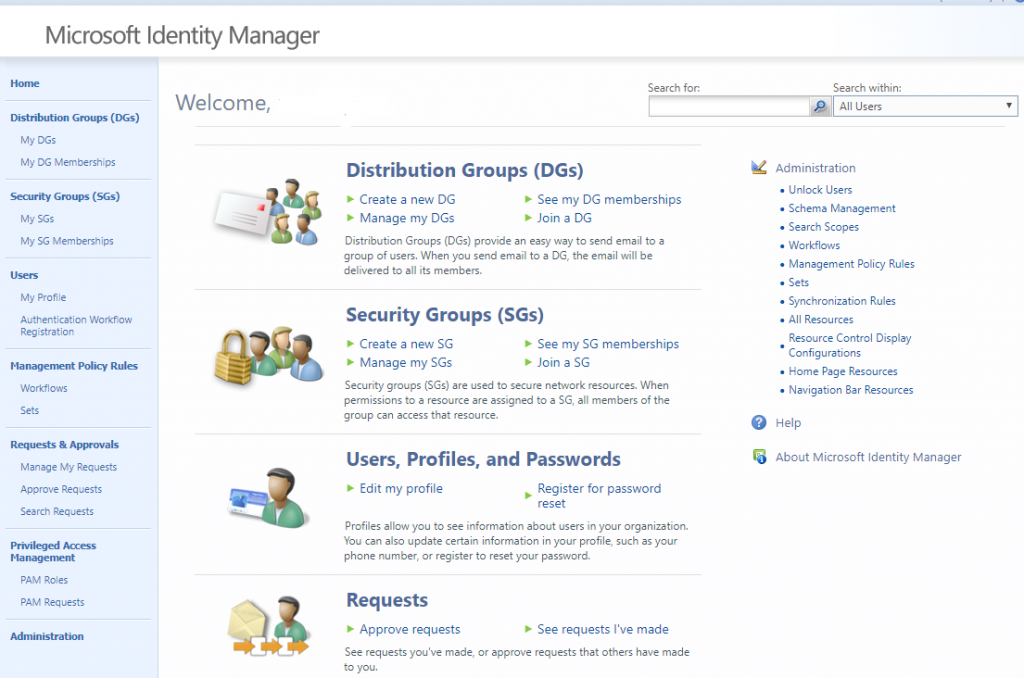Open Approve Requests in the sidebar
The image size is (1024, 678).
click(61, 489)
